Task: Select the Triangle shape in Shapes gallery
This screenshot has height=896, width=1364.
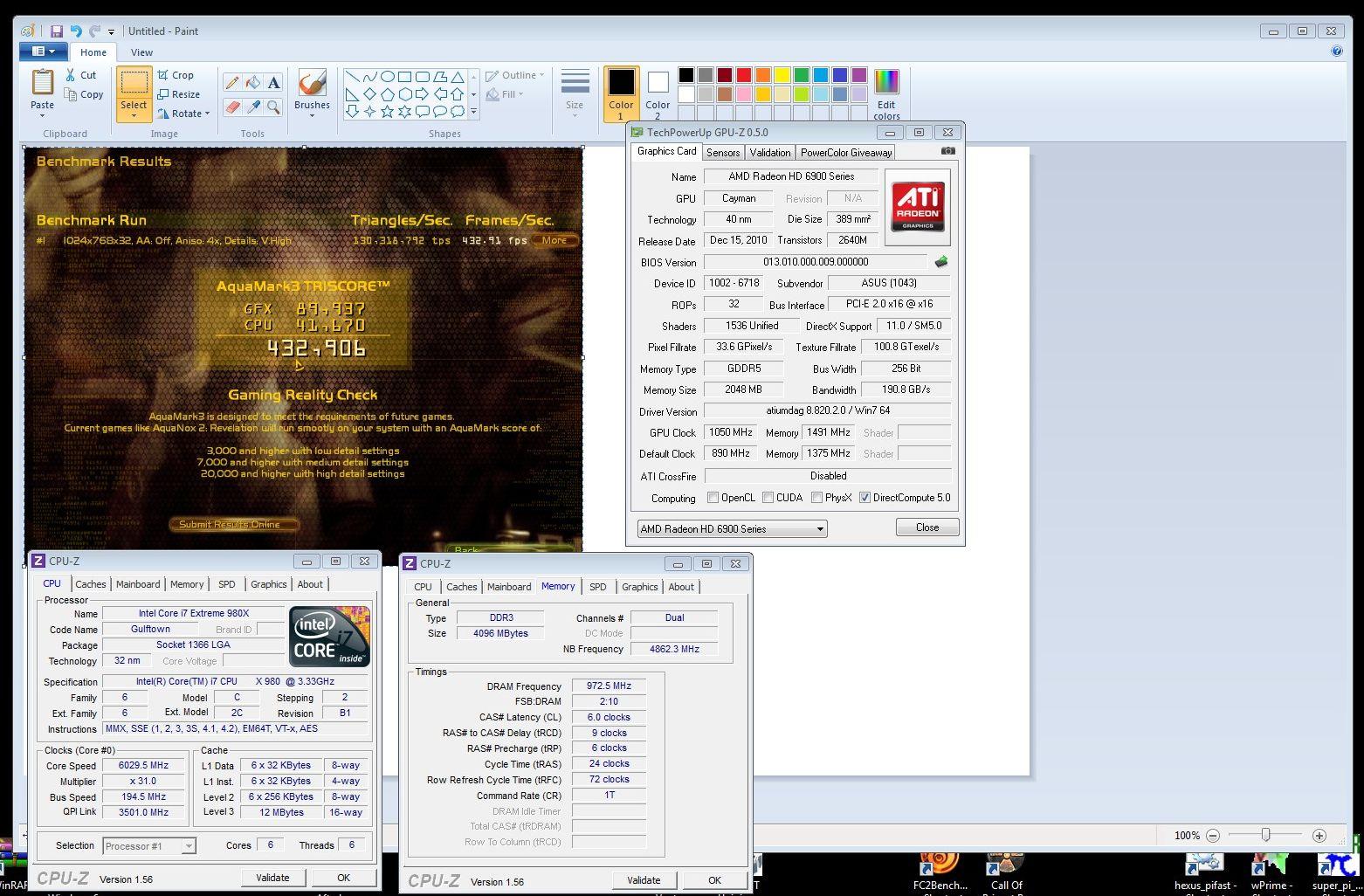Action: pos(457,77)
